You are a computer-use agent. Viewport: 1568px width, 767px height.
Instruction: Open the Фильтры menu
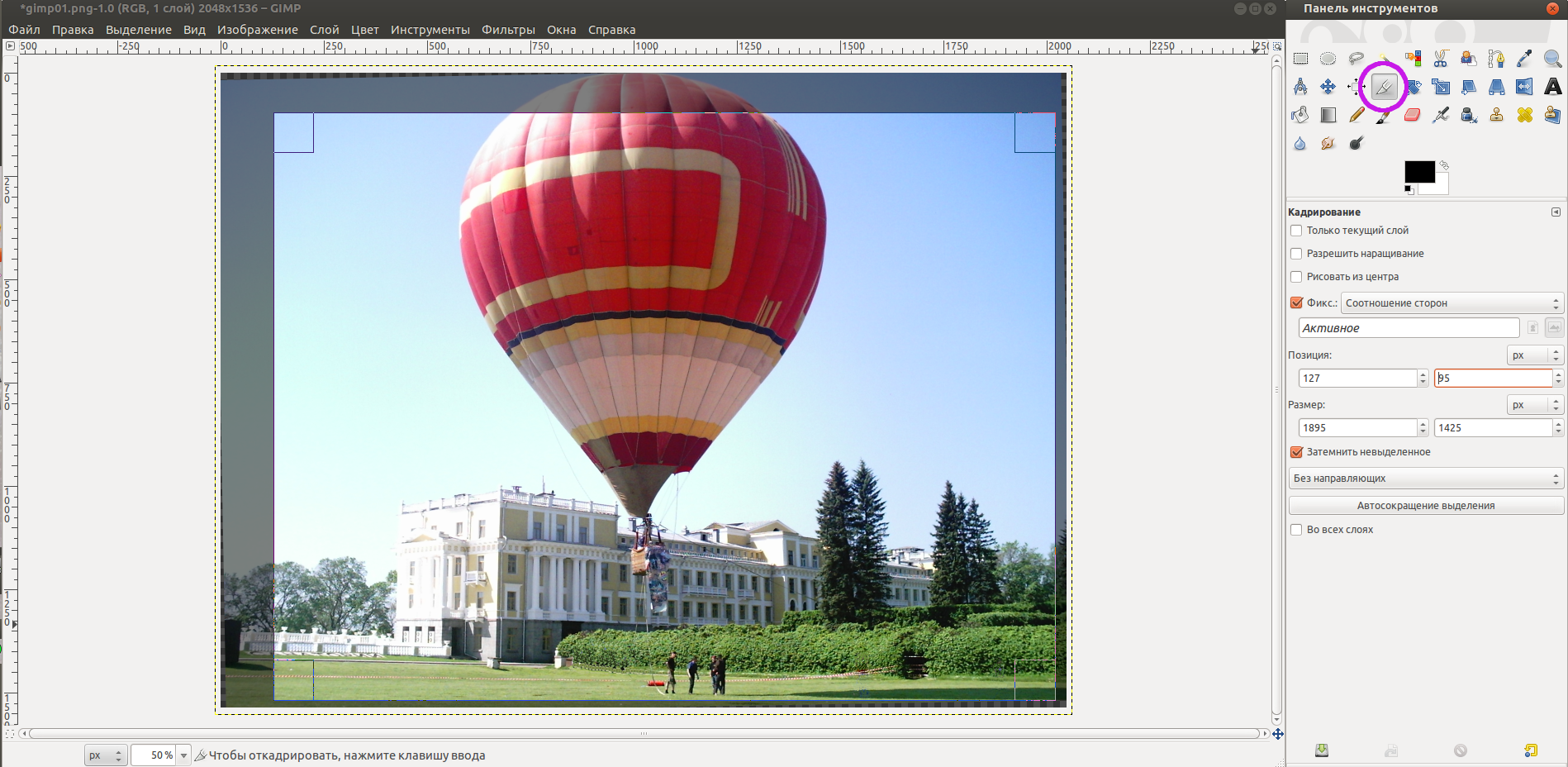tap(508, 30)
